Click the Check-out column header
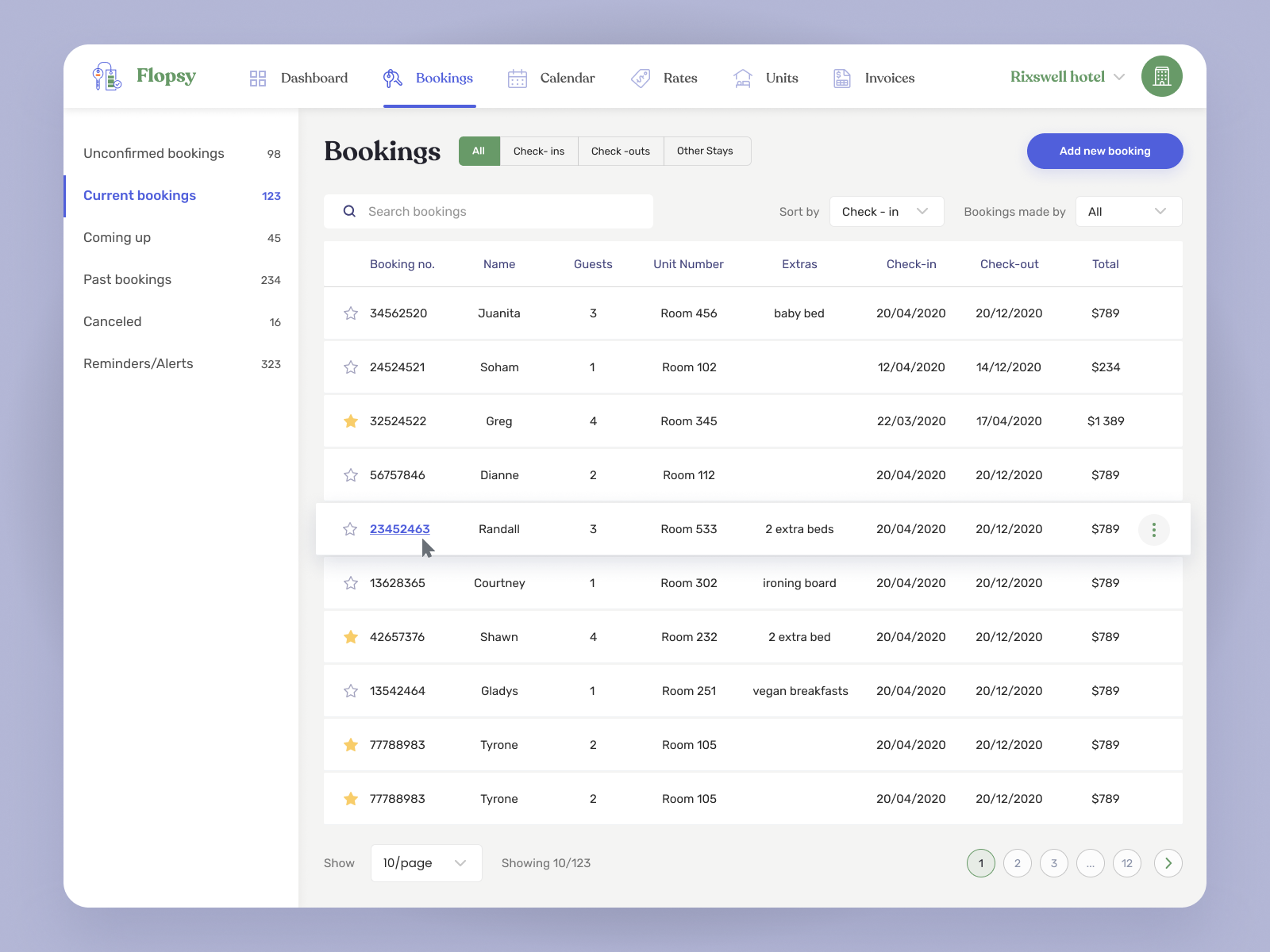The width and height of the screenshot is (1270, 952). (1009, 264)
